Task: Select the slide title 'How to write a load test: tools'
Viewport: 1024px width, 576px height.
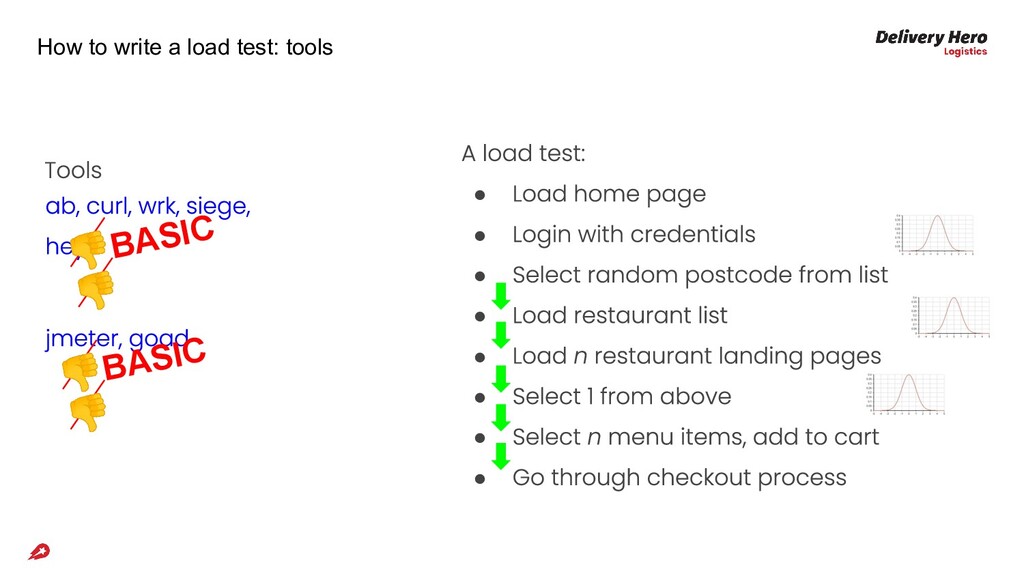Action: (185, 47)
